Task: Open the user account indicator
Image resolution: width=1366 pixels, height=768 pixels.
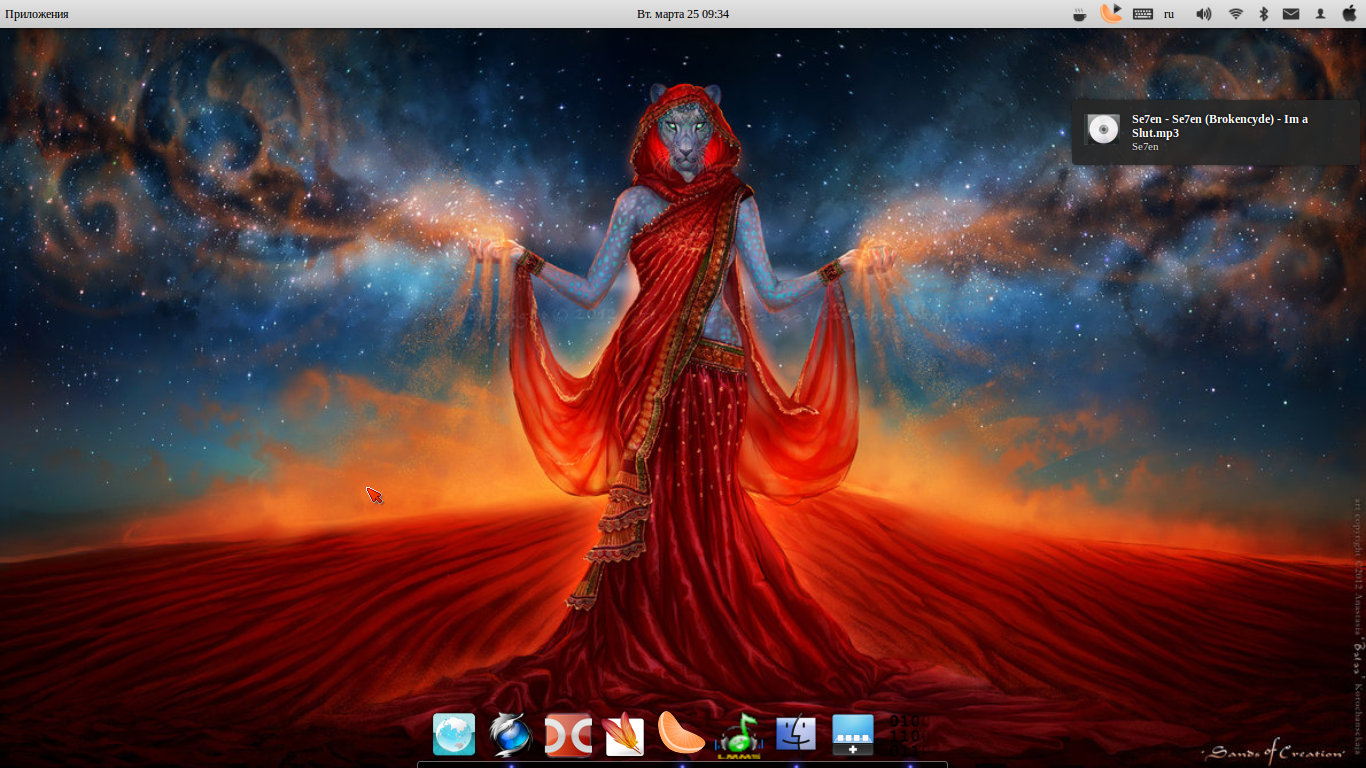Action: coord(1320,14)
